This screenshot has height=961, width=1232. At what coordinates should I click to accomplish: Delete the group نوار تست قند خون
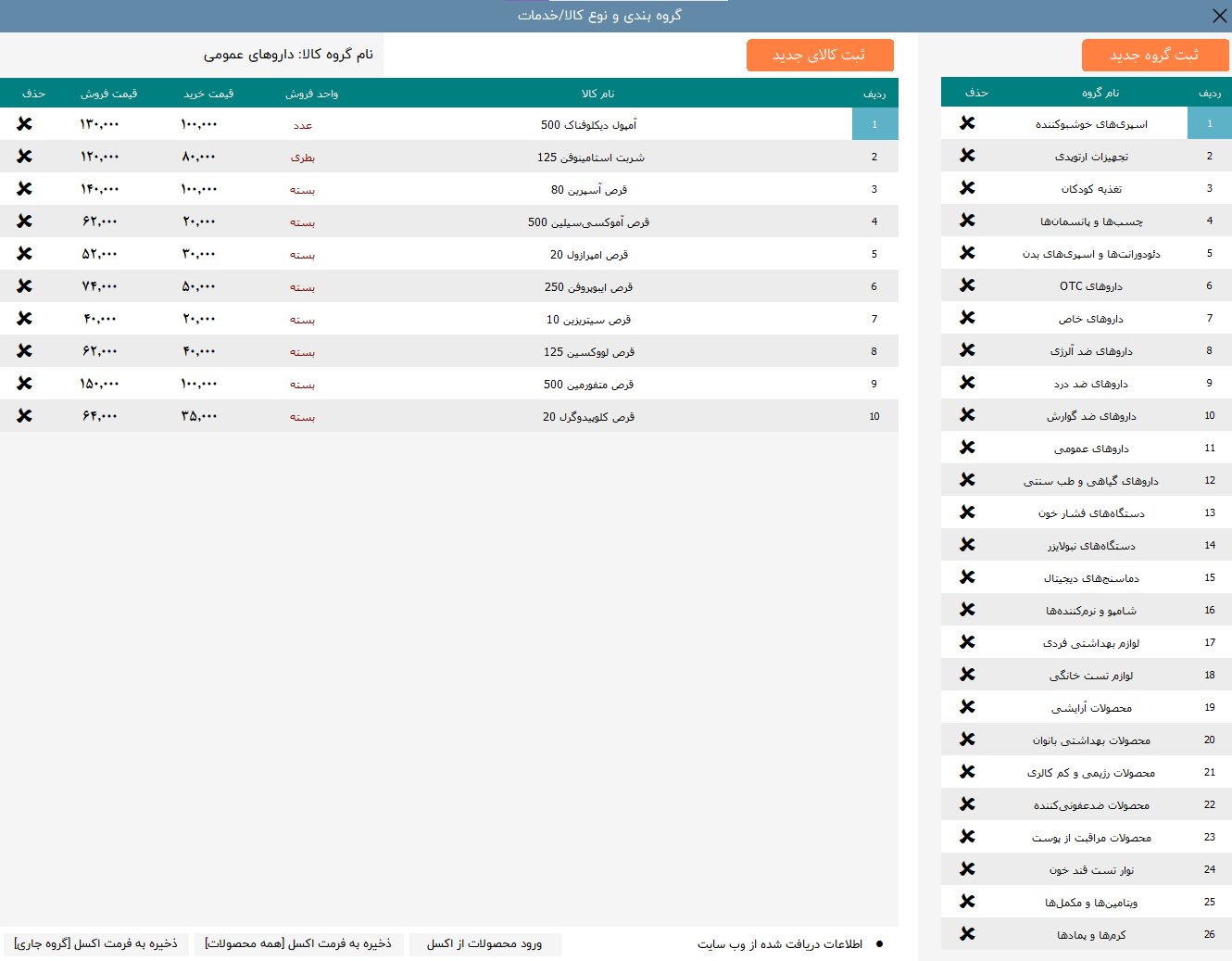(967, 869)
